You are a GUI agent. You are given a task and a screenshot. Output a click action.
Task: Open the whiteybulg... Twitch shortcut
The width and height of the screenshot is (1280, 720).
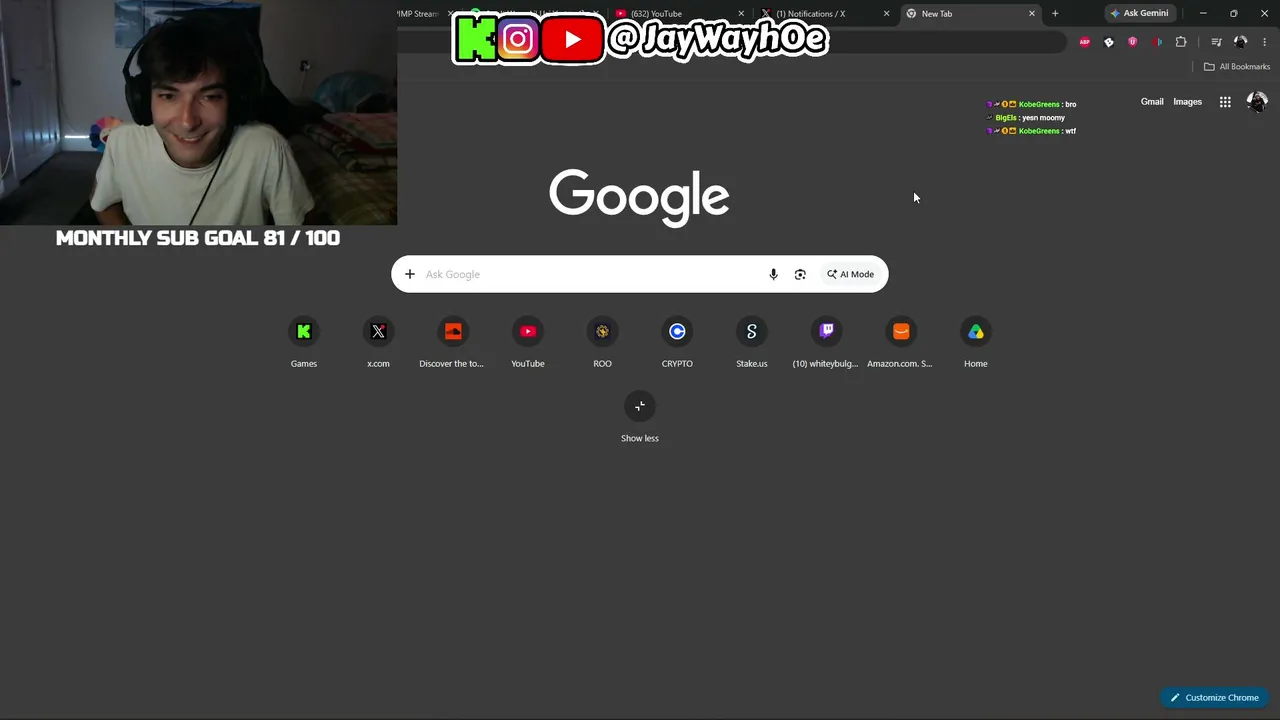click(x=826, y=343)
